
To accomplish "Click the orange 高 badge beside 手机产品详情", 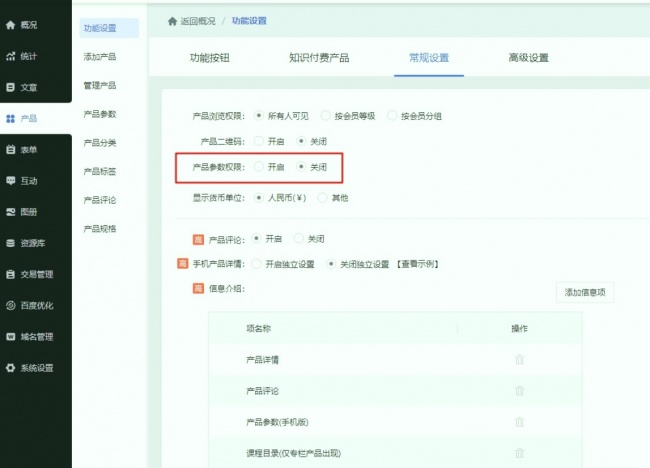I will [182, 264].
